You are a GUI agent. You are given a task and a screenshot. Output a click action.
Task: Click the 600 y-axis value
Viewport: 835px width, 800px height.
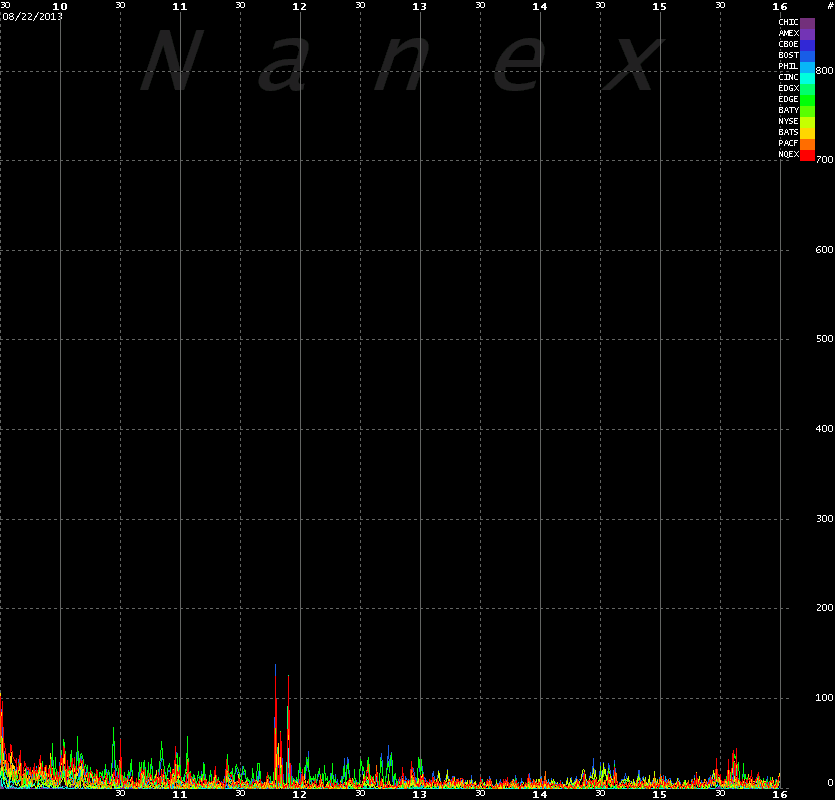pos(824,250)
